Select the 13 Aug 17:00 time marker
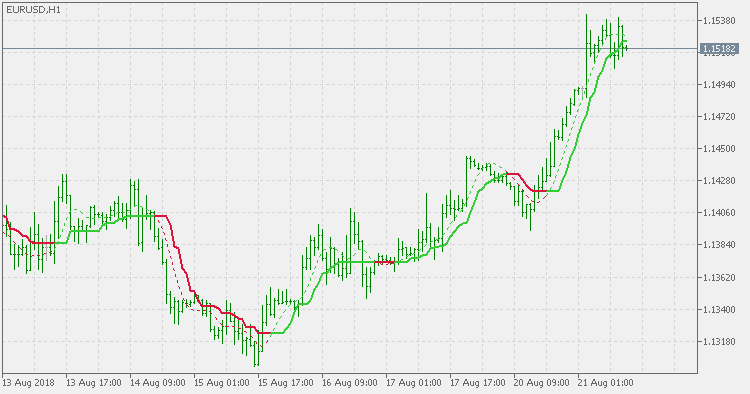Image resolution: width=750 pixels, height=394 pixels. [x=94, y=383]
